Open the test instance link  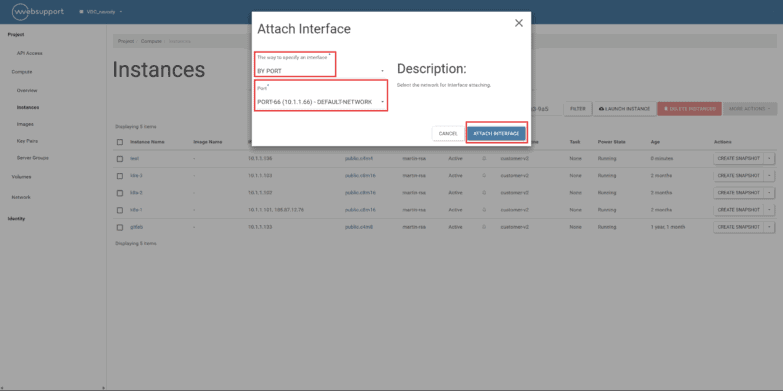134,158
